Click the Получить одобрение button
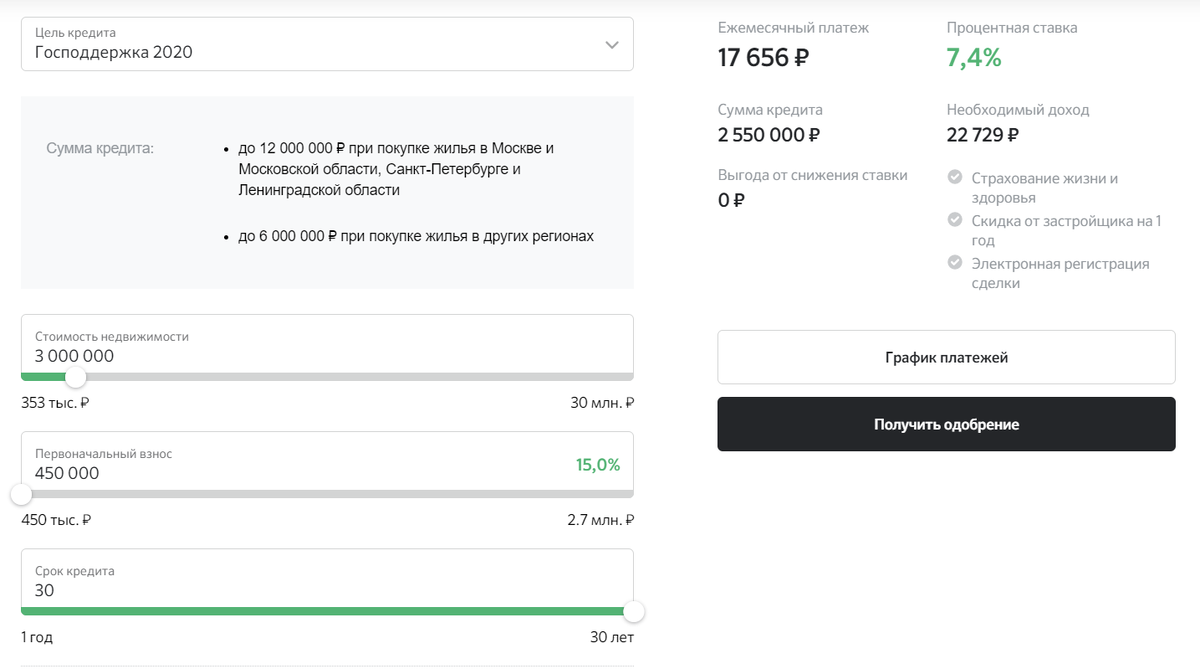Viewport: 1200px width, 669px height. click(x=946, y=425)
